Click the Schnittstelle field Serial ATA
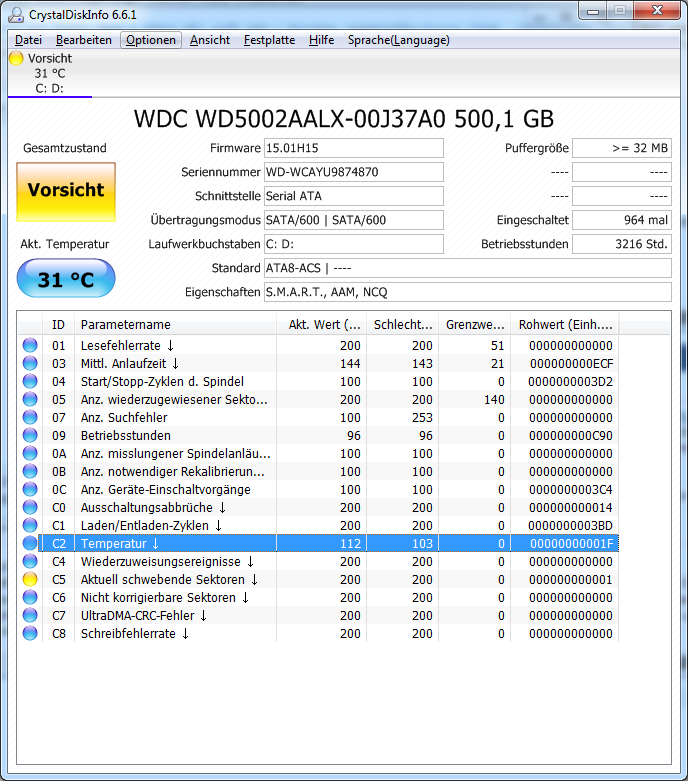The width and height of the screenshot is (688, 781). (x=354, y=196)
